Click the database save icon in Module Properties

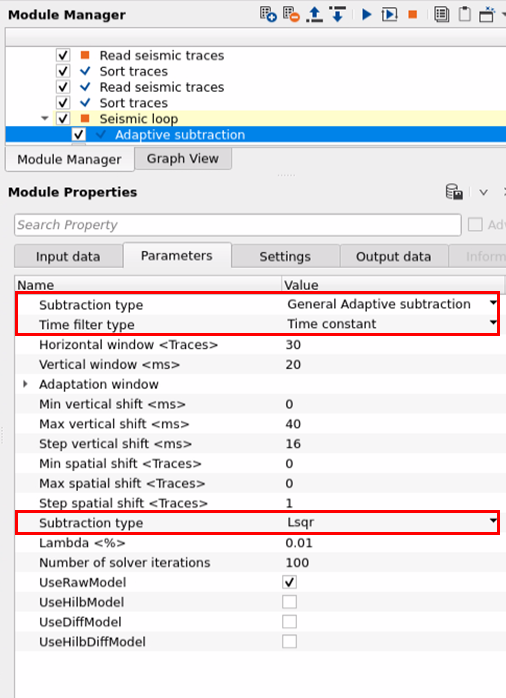pos(454,192)
